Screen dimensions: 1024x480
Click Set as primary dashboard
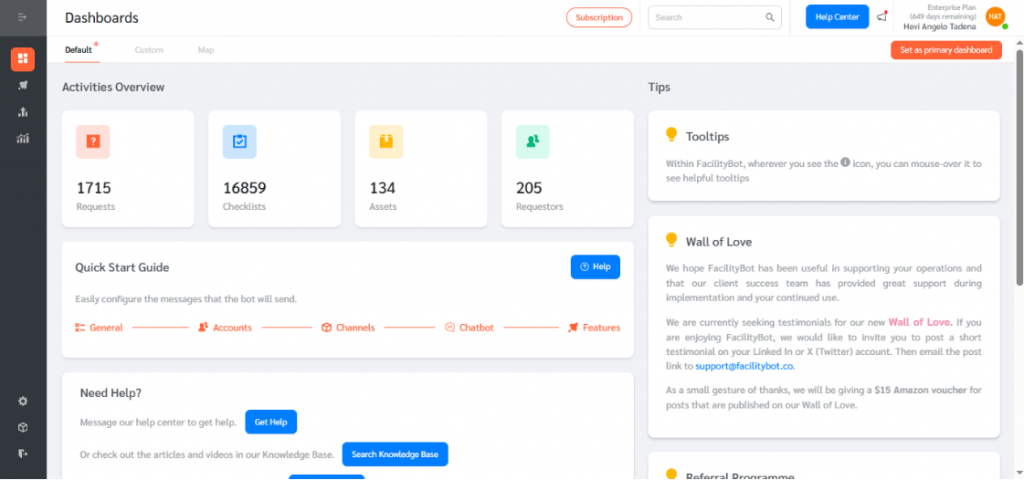946,50
